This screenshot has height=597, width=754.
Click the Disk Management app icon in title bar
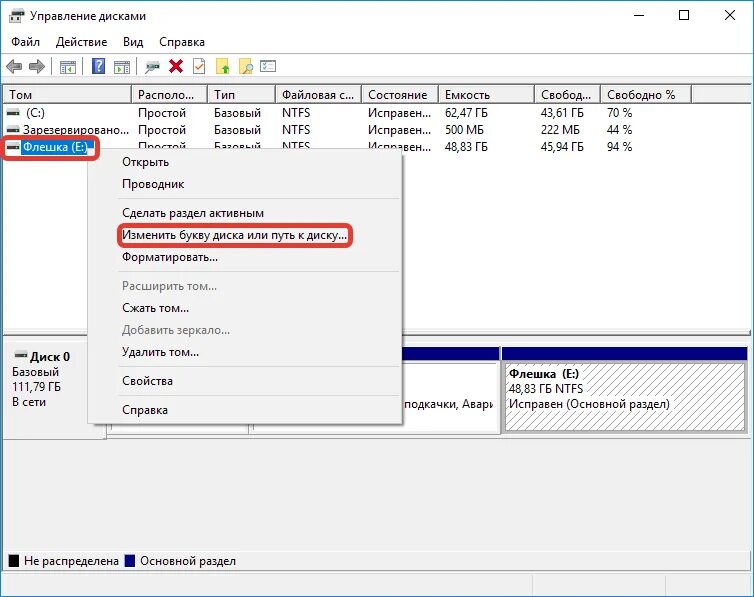[16, 15]
